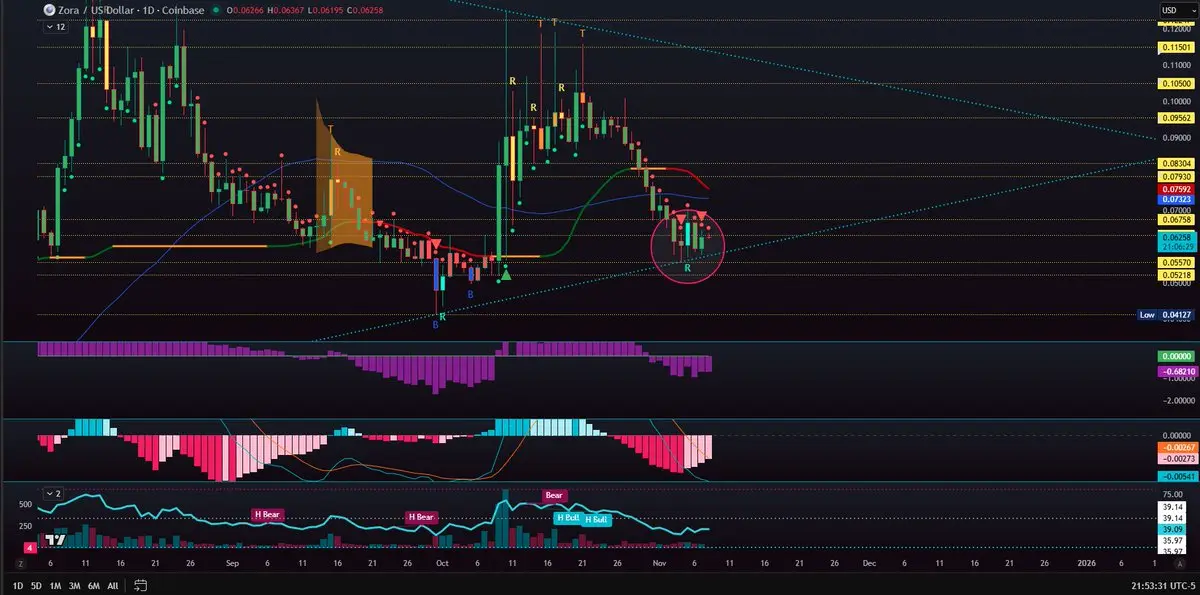Viewport: 1200px width, 595px height.
Task: Select the 3M time range
Action: pyautogui.click(x=75, y=585)
